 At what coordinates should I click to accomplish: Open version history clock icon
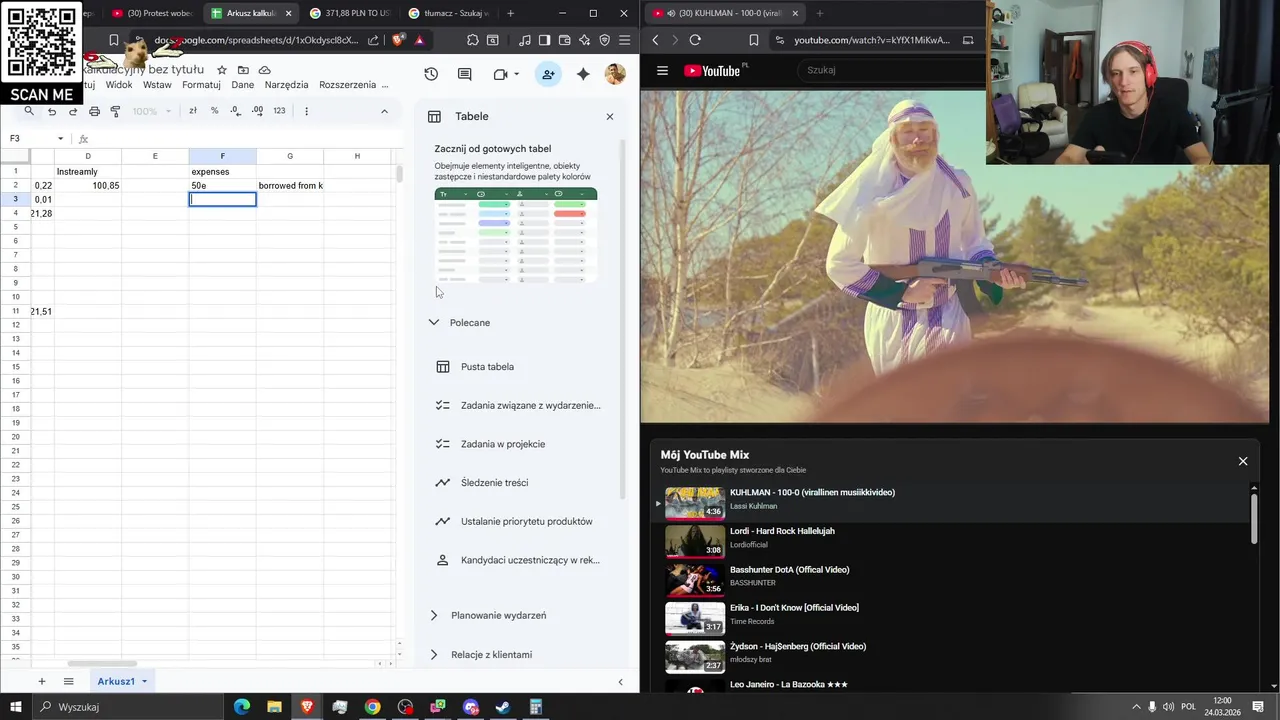(x=431, y=74)
